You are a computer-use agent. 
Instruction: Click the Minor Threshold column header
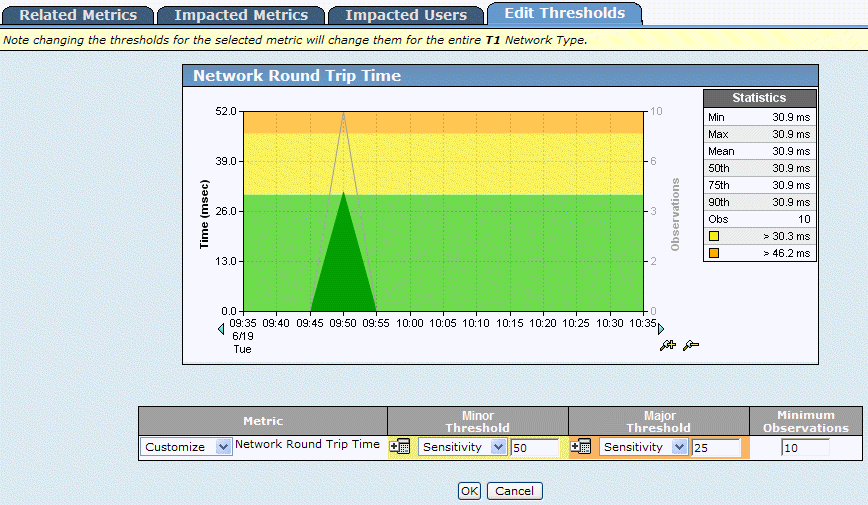point(478,421)
